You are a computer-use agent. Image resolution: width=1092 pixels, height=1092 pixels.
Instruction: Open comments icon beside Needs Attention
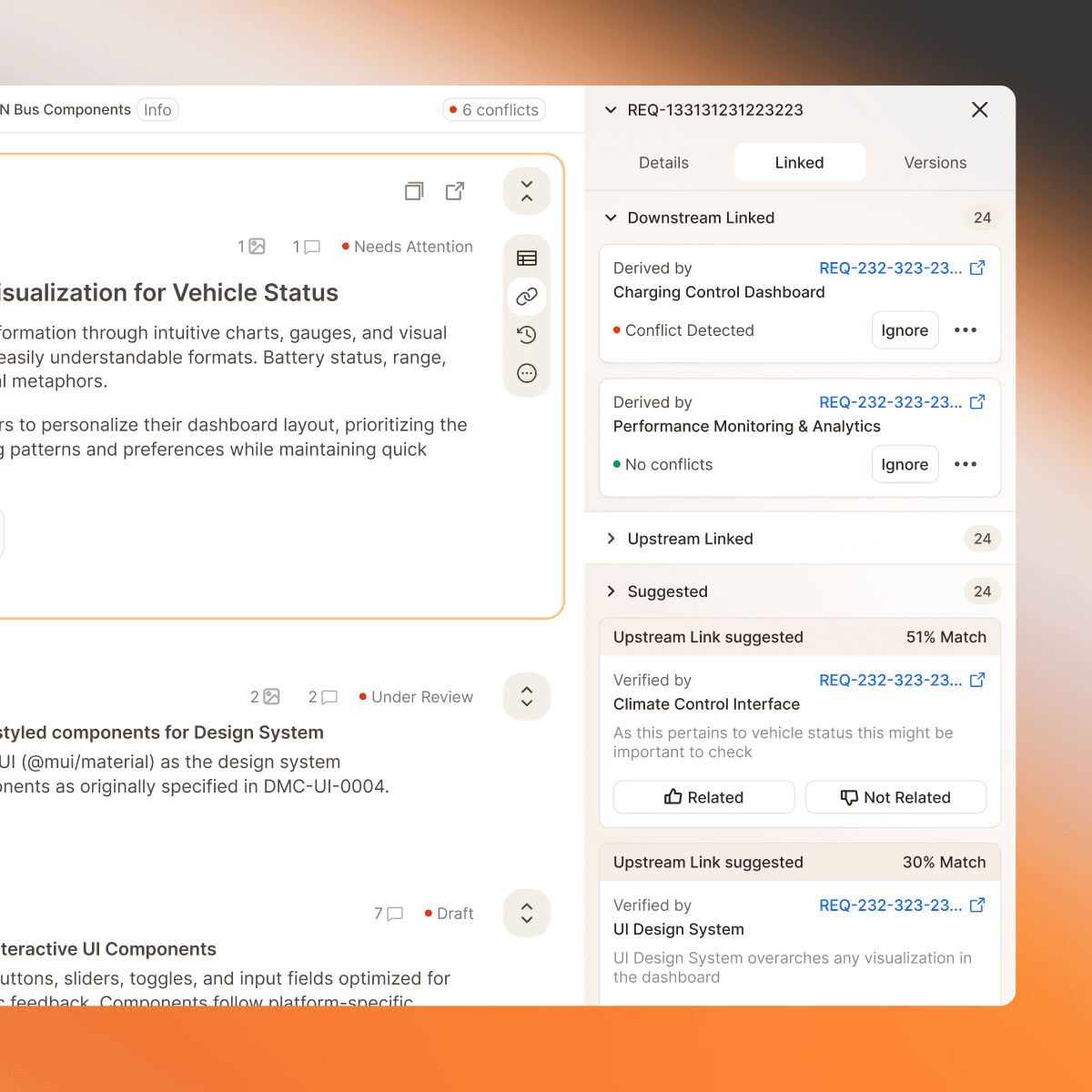coord(312,247)
